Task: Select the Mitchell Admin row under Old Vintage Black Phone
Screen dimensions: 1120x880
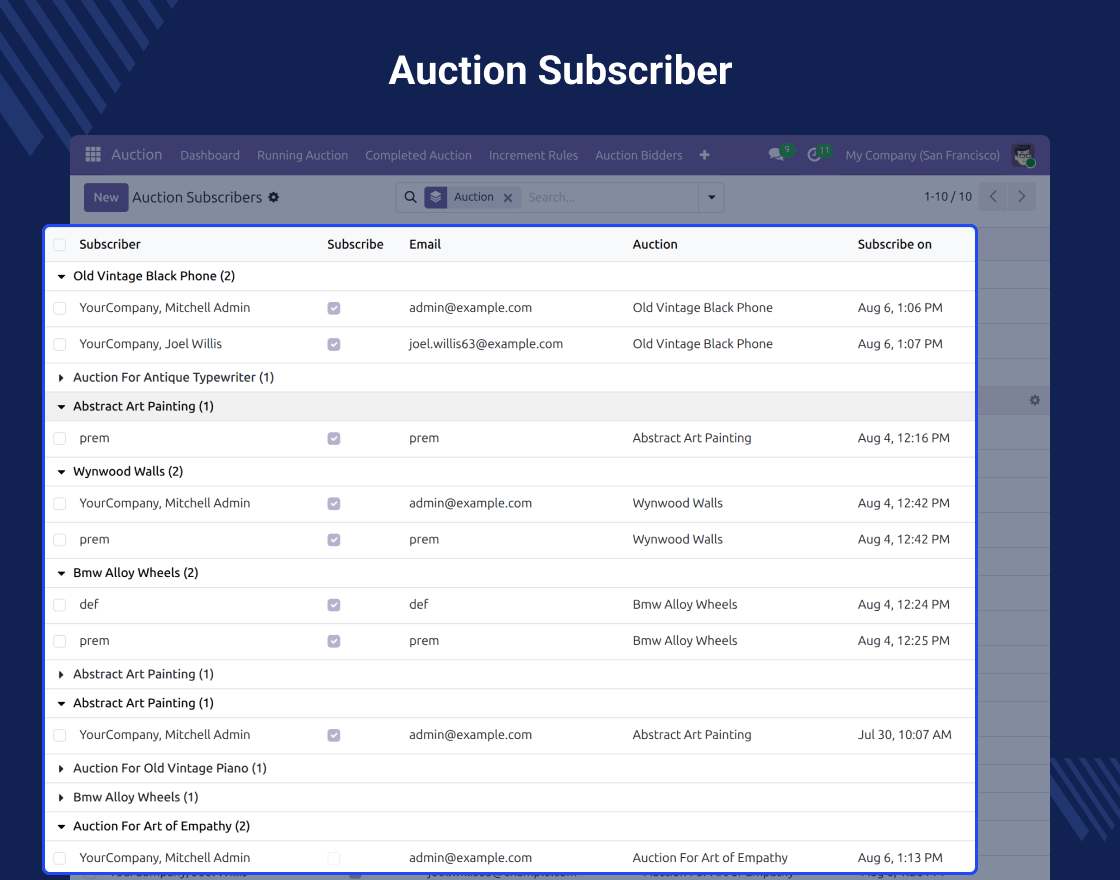Action: 60,308
